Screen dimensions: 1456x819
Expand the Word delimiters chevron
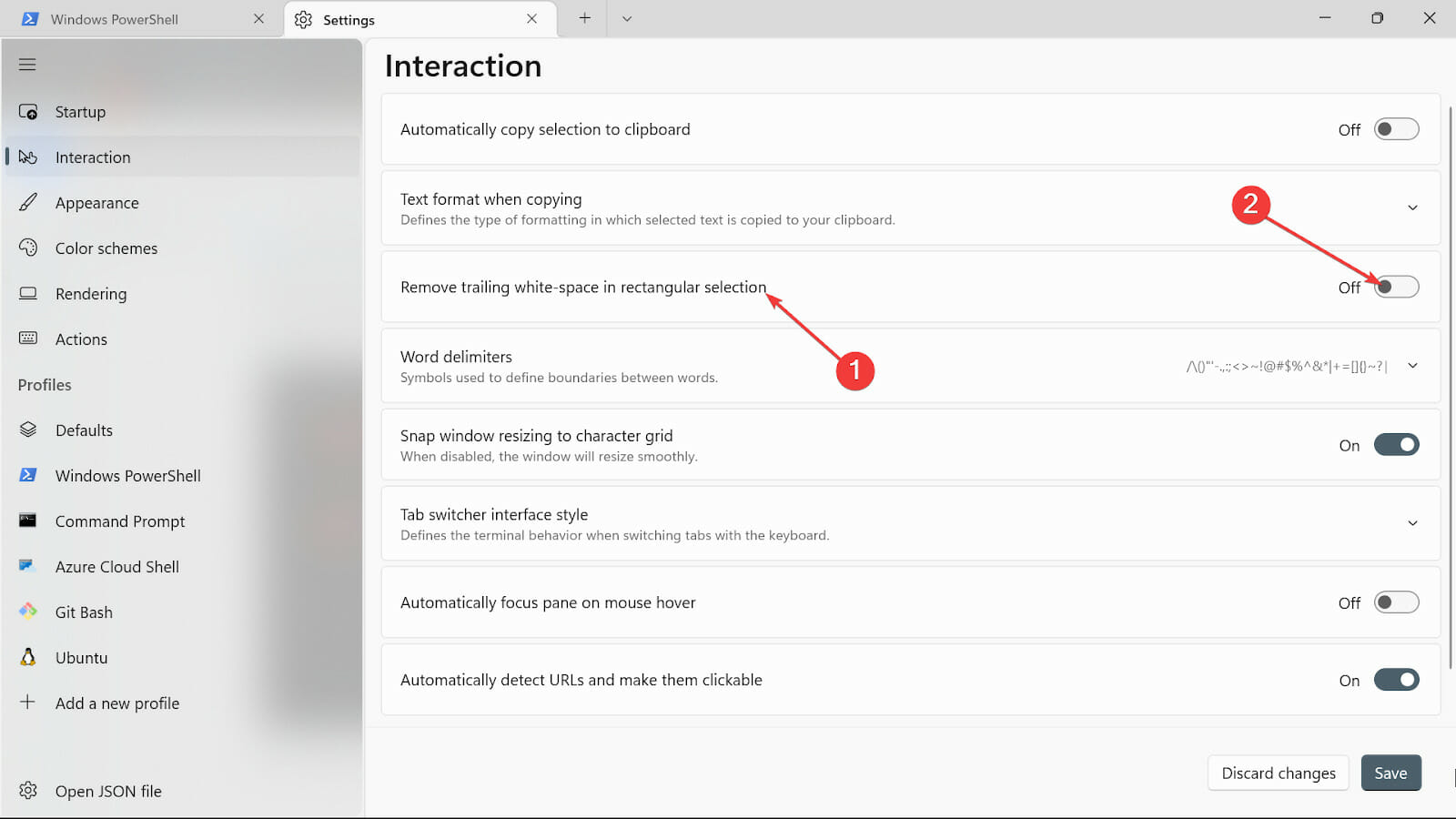tap(1412, 366)
